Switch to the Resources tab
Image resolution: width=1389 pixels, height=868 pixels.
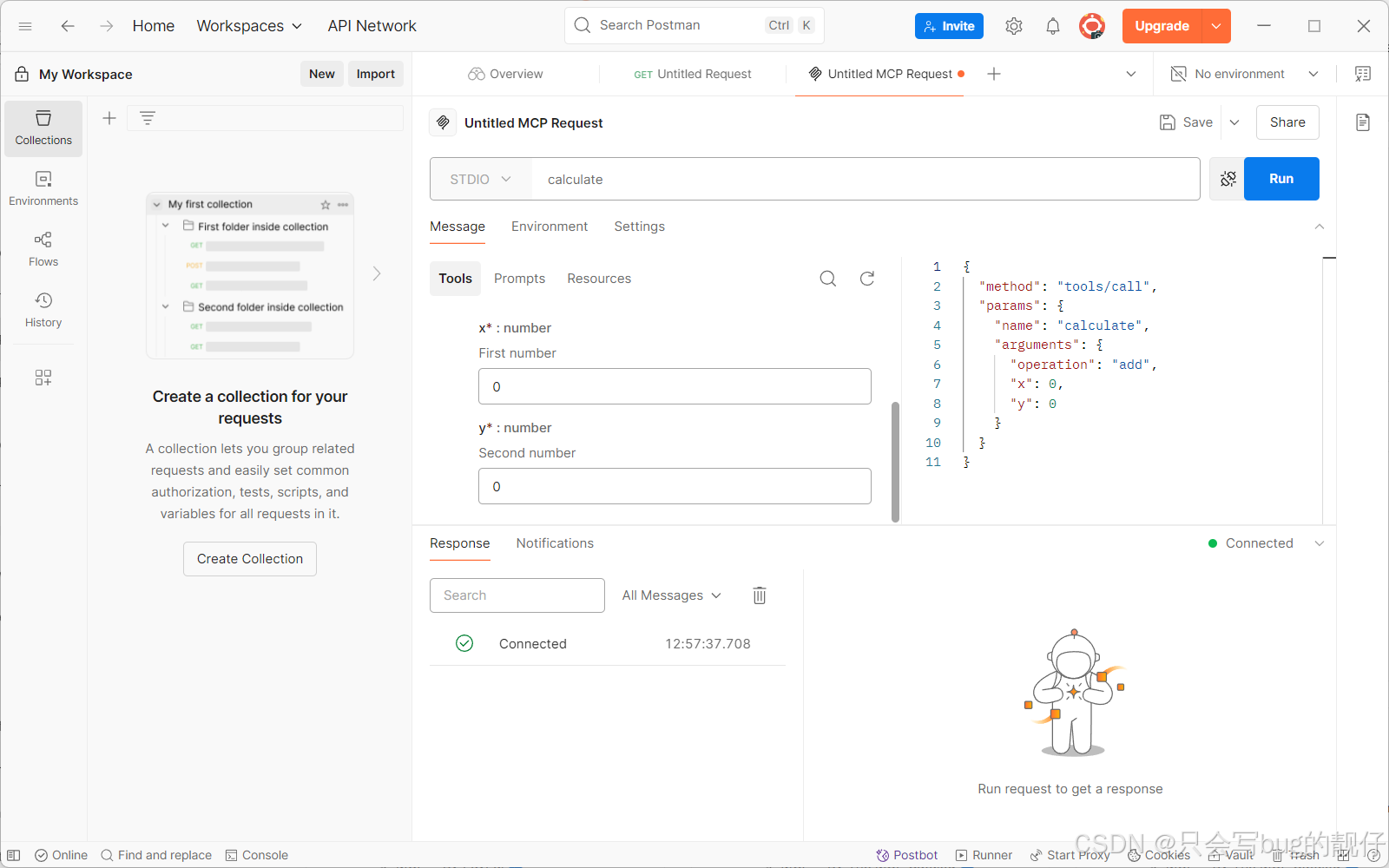599,279
